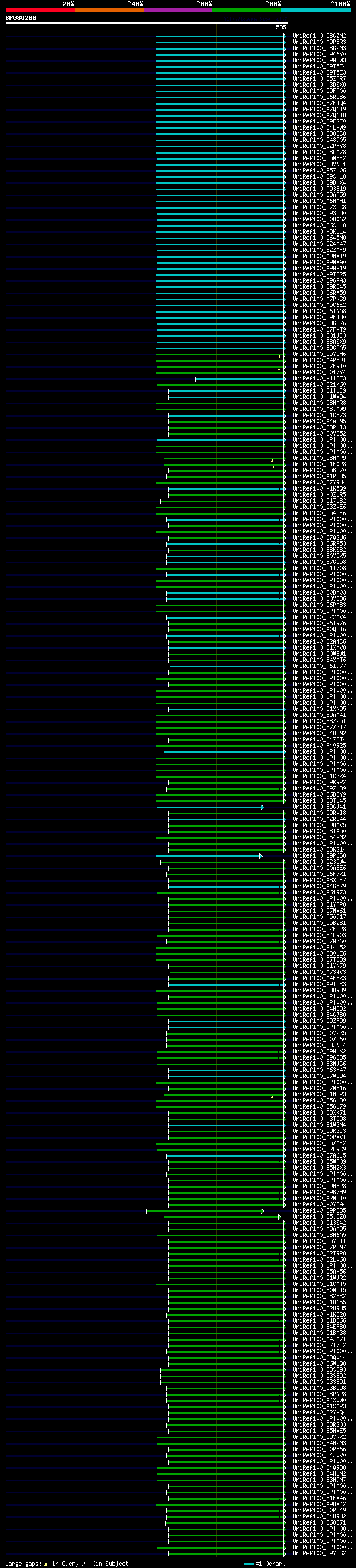
Task: Click the green alignment bar for B9PCD5
Action: (205, 1211)
